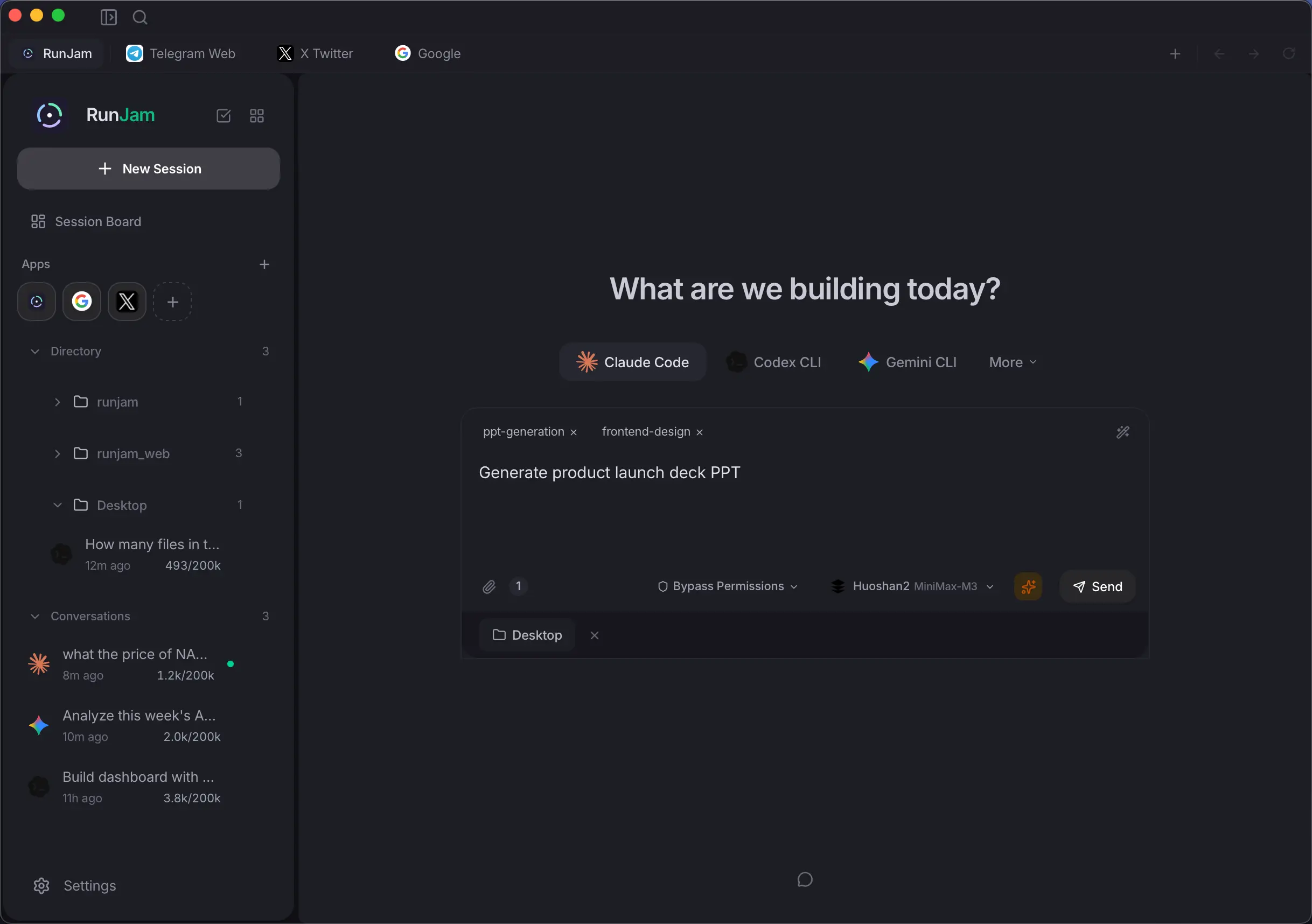Remove the ppt-generation tag

[574, 432]
